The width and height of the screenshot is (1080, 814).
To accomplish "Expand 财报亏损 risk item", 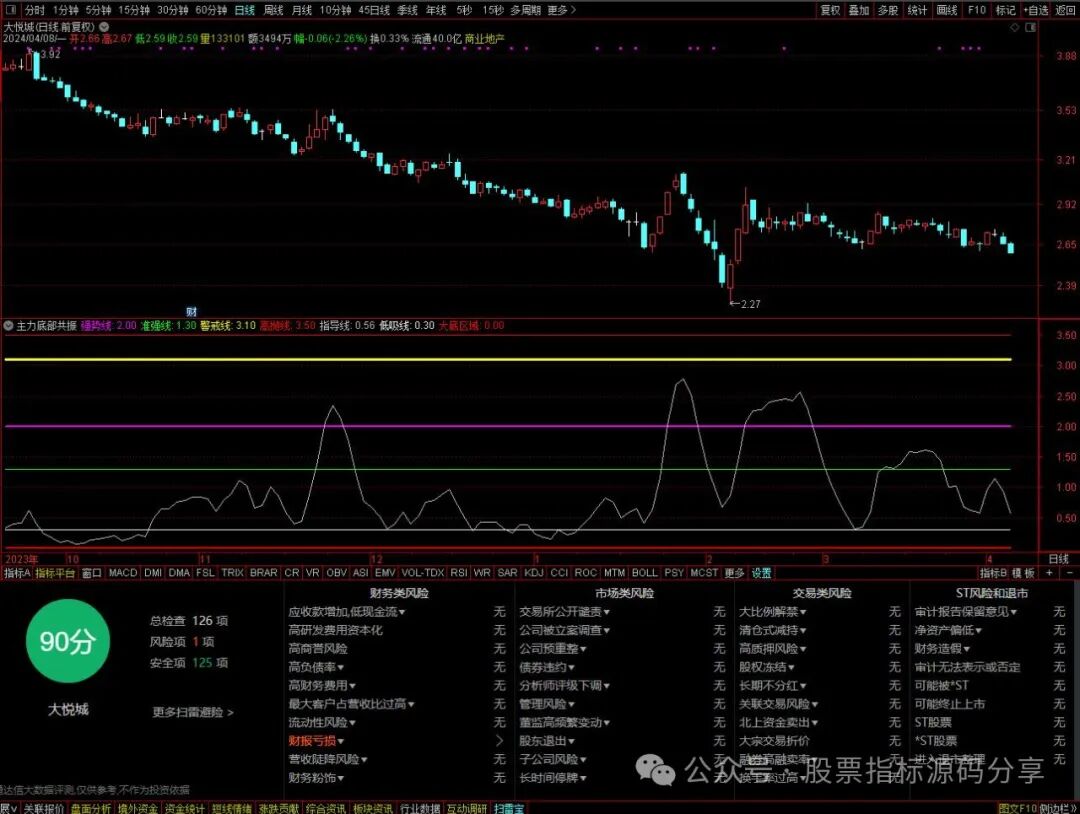I will (x=316, y=740).
